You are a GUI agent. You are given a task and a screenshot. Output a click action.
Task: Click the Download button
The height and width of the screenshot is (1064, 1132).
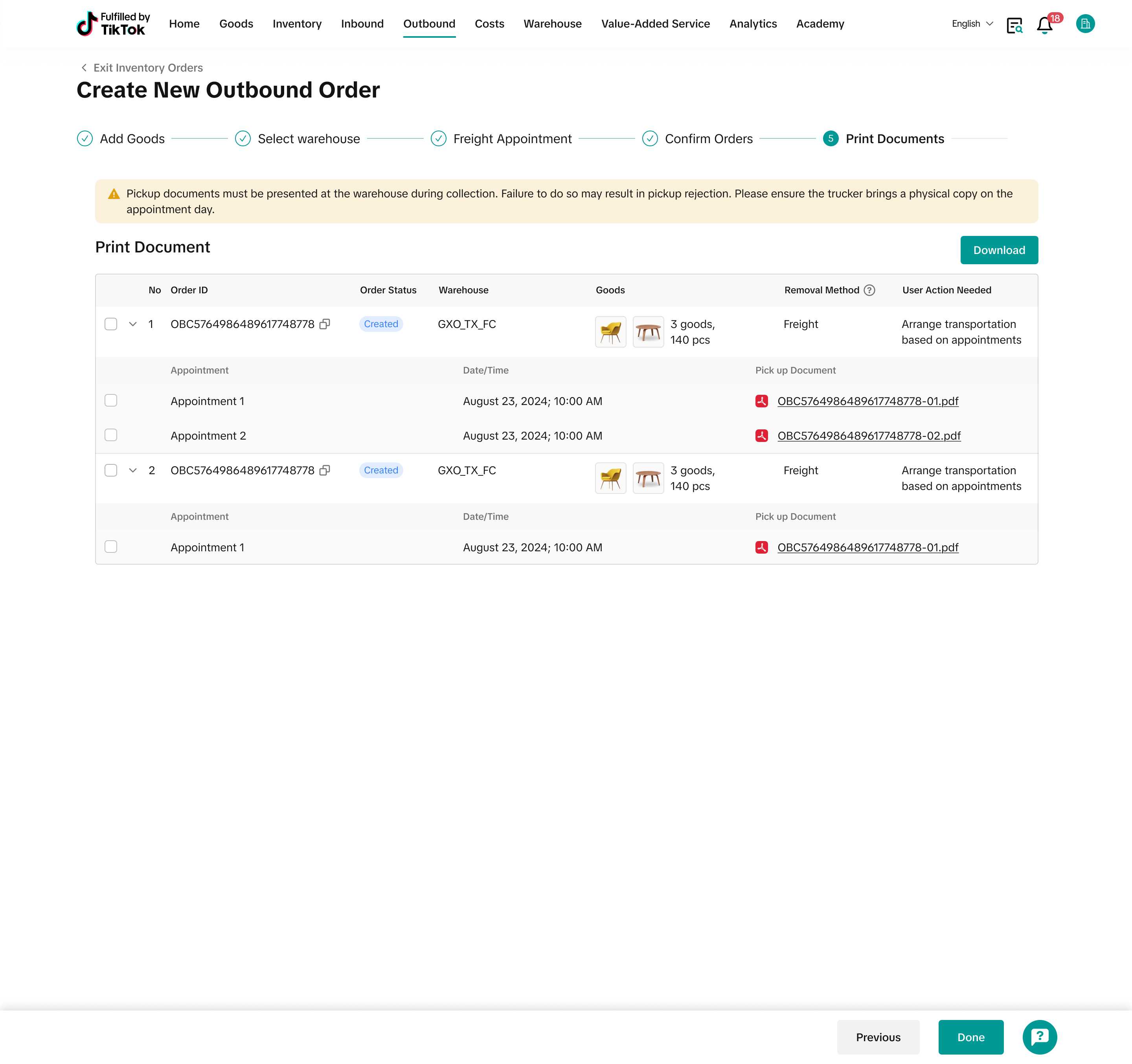[x=999, y=250]
